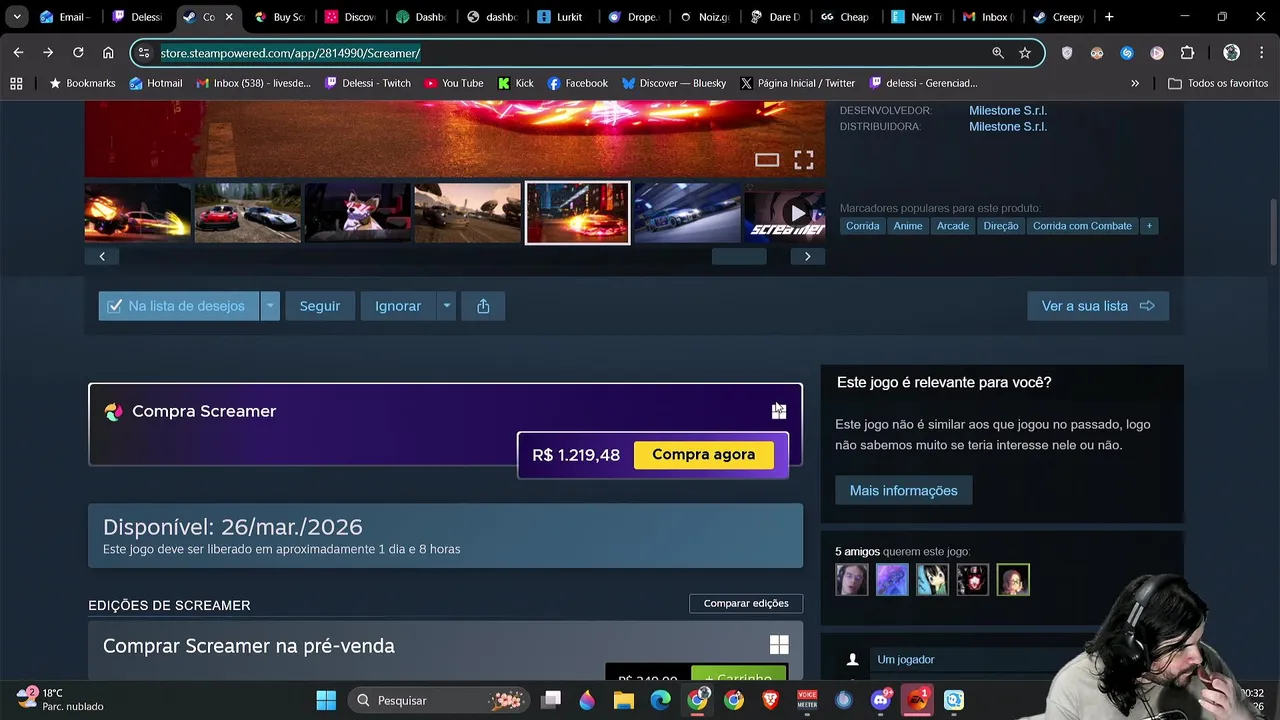Open the browser home page

pos(108,53)
